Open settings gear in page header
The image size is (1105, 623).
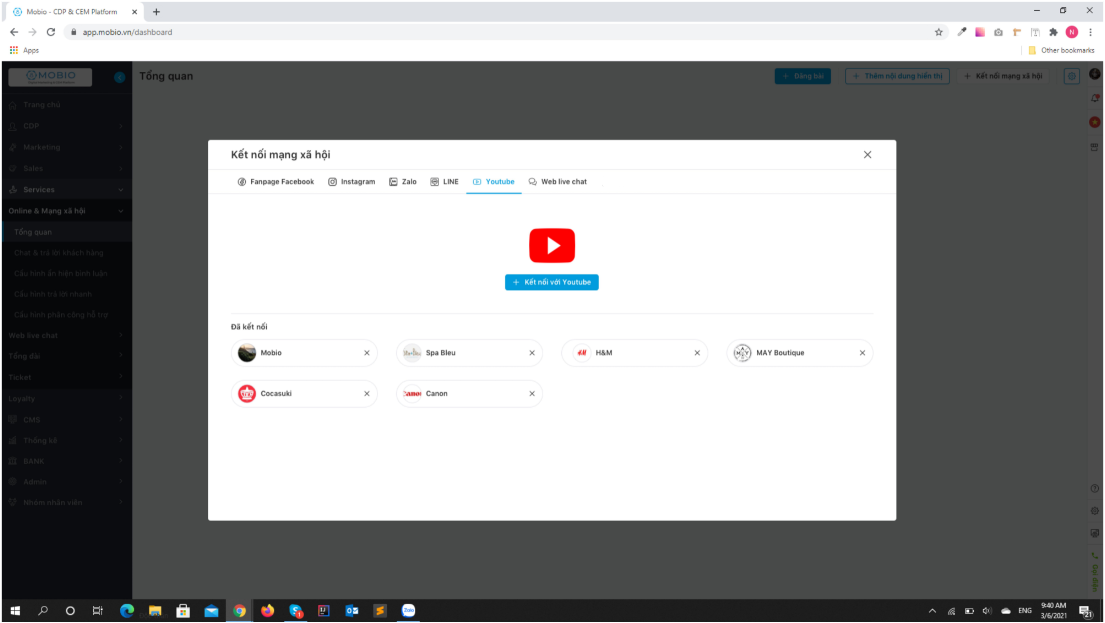coord(1071,76)
